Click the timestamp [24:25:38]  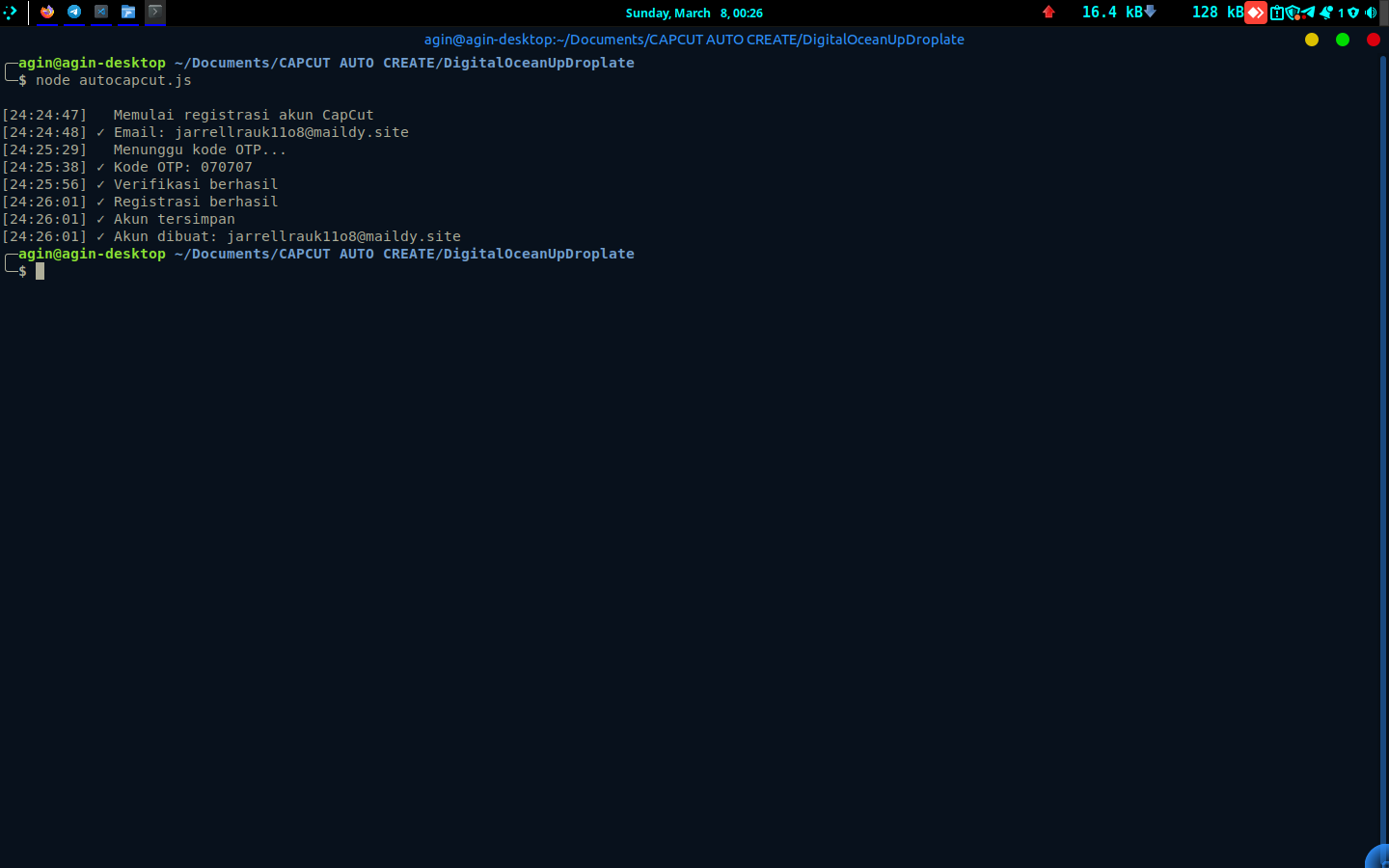click(x=44, y=167)
